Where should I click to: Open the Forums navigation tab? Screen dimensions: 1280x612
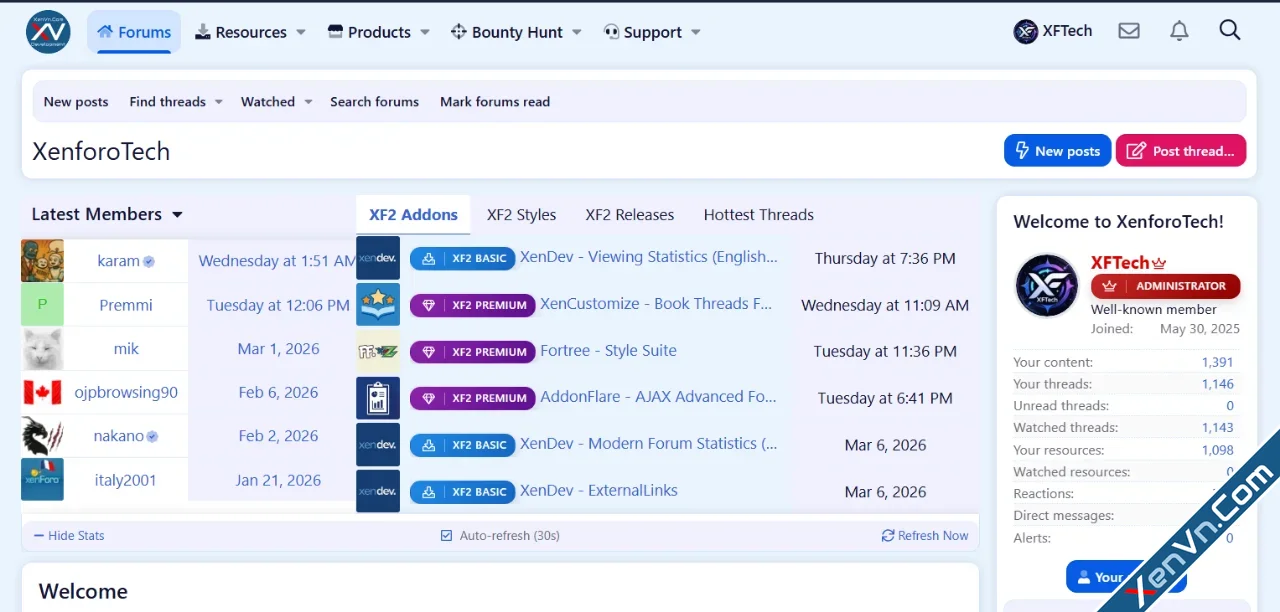[134, 32]
